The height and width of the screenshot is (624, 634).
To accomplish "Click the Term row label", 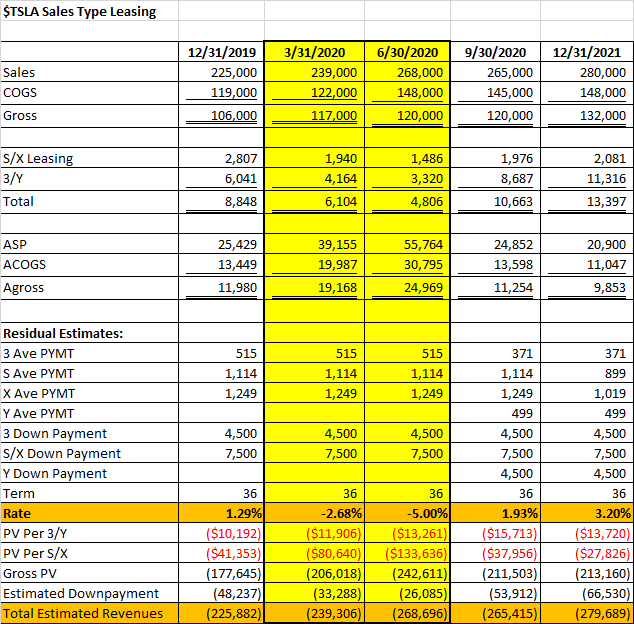I will coord(19,494).
